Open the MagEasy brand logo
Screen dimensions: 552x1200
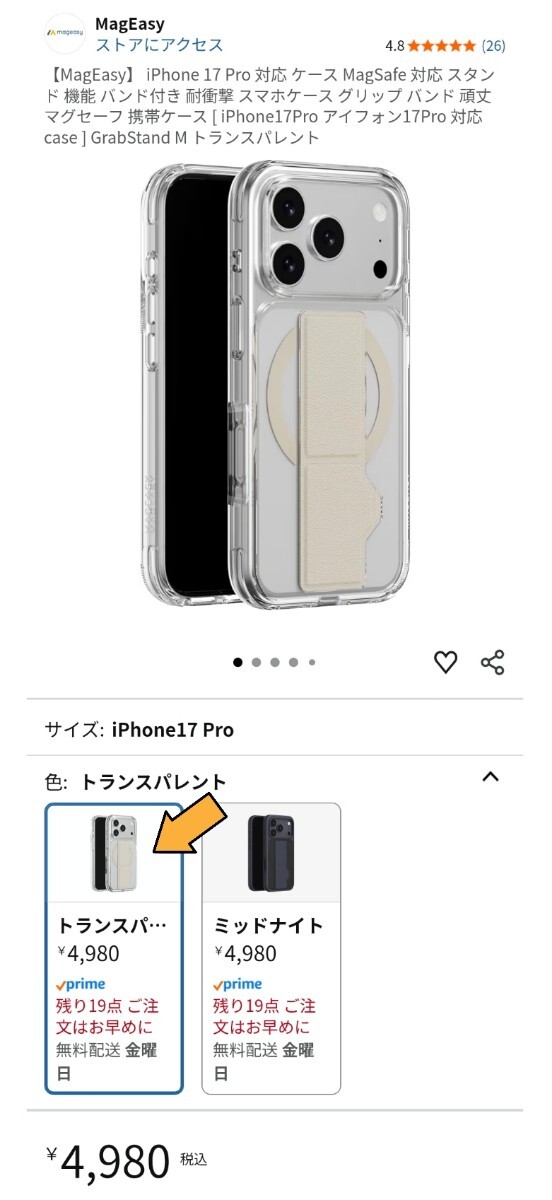65,33
